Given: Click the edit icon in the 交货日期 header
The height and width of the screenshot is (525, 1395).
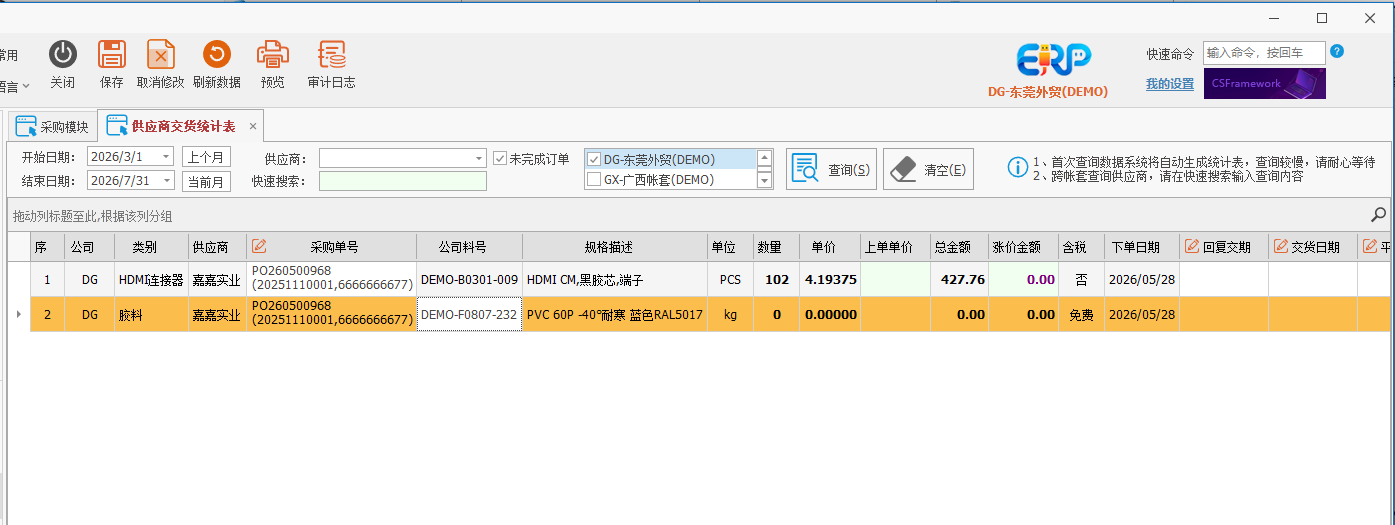Looking at the screenshot, I should pyautogui.click(x=1281, y=246).
